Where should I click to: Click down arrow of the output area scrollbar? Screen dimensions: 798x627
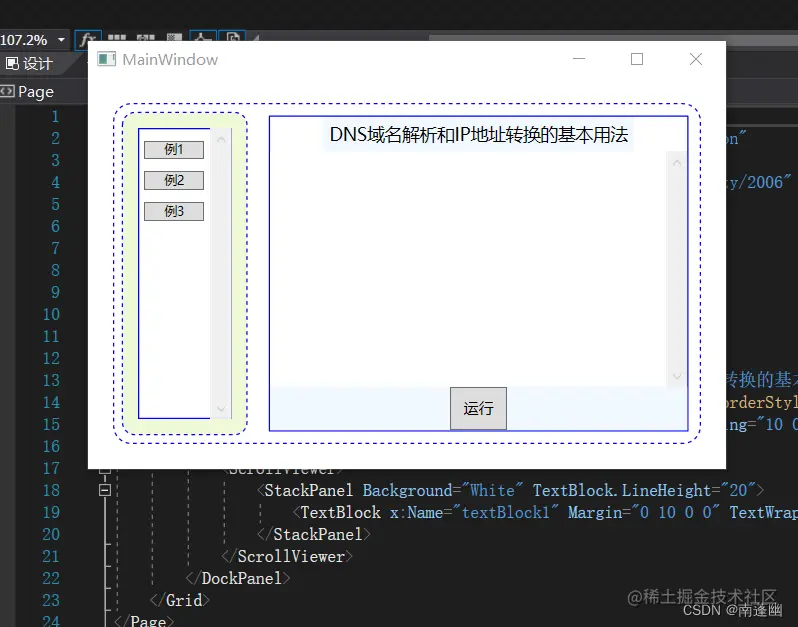point(677,377)
